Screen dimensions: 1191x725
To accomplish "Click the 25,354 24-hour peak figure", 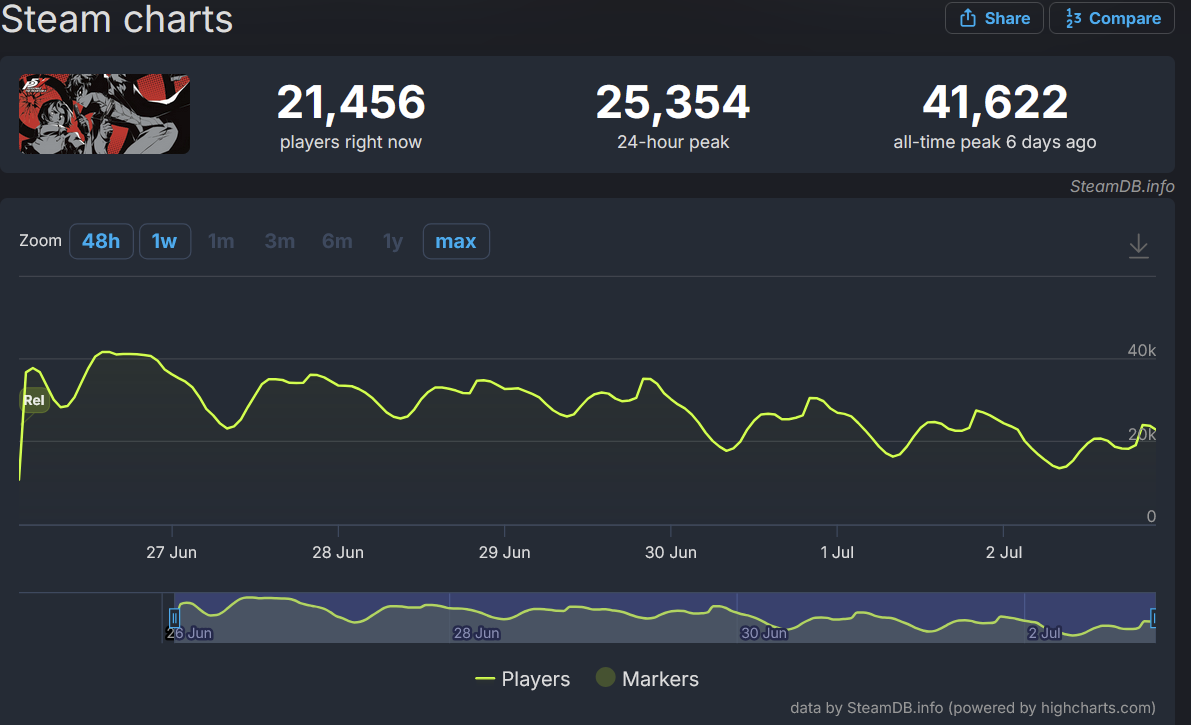I will pos(673,102).
